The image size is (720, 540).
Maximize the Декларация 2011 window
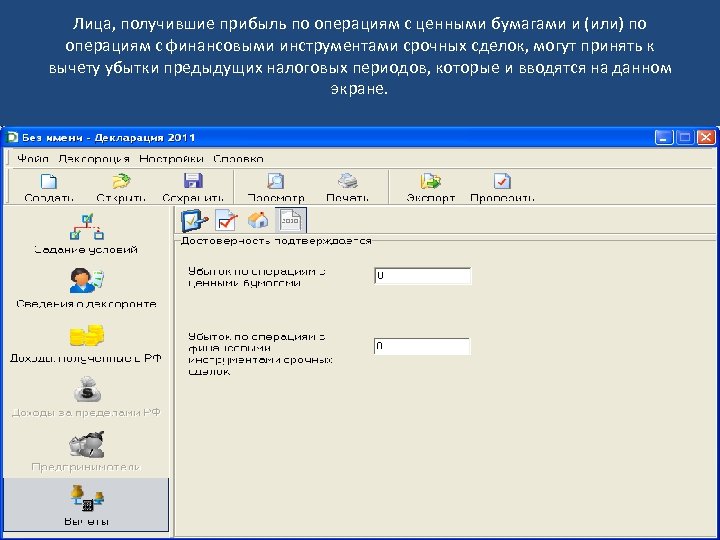(685, 137)
